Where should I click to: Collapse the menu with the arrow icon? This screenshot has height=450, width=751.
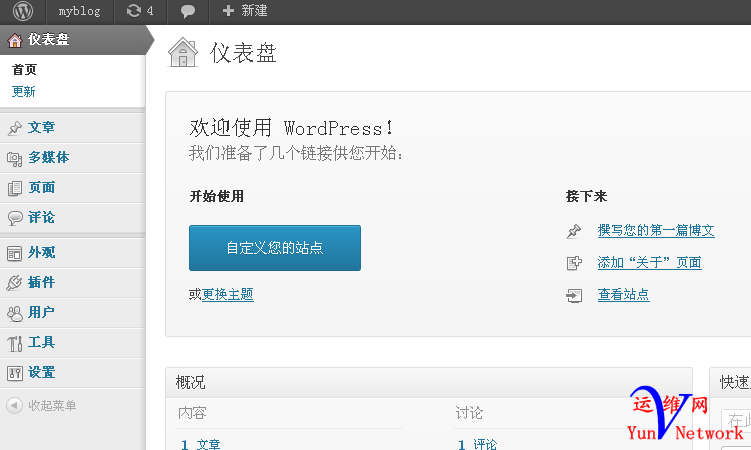click(14, 405)
